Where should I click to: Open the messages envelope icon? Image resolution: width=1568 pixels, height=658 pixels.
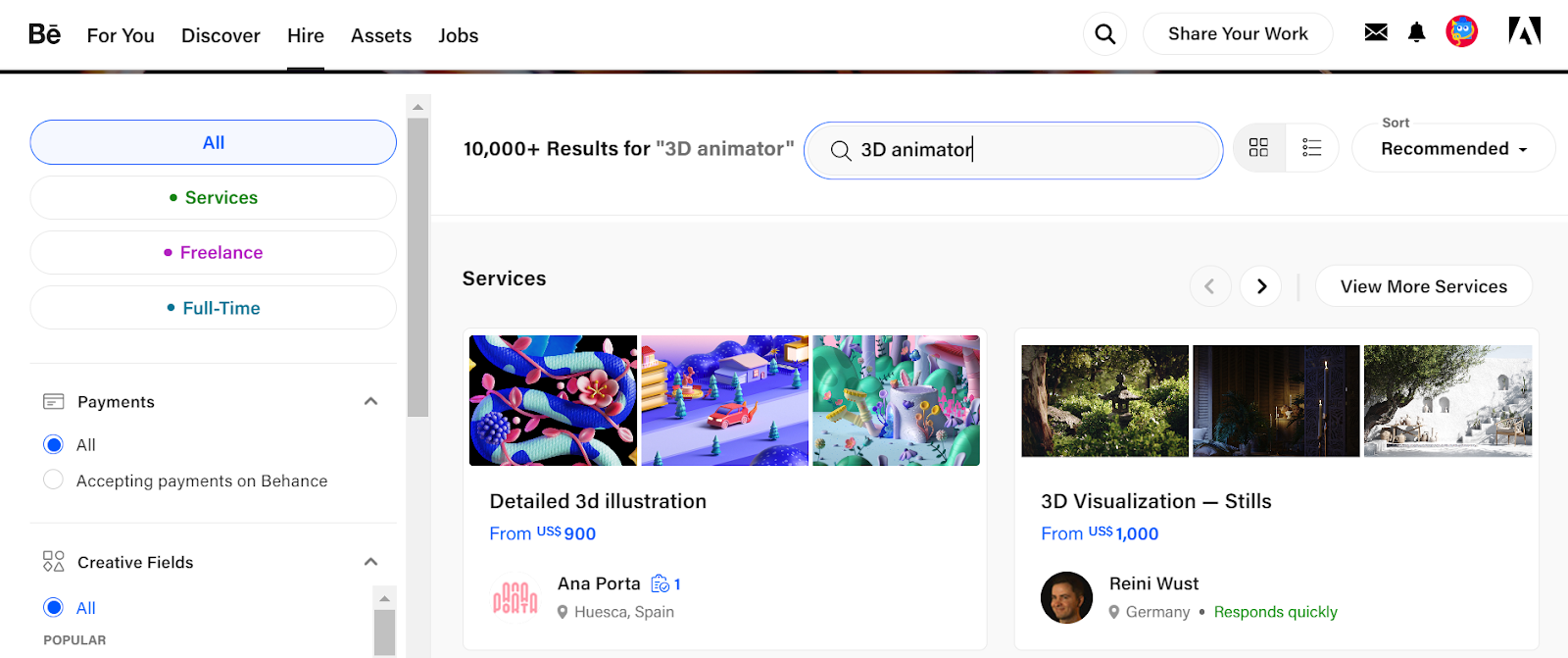(1376, 32)
